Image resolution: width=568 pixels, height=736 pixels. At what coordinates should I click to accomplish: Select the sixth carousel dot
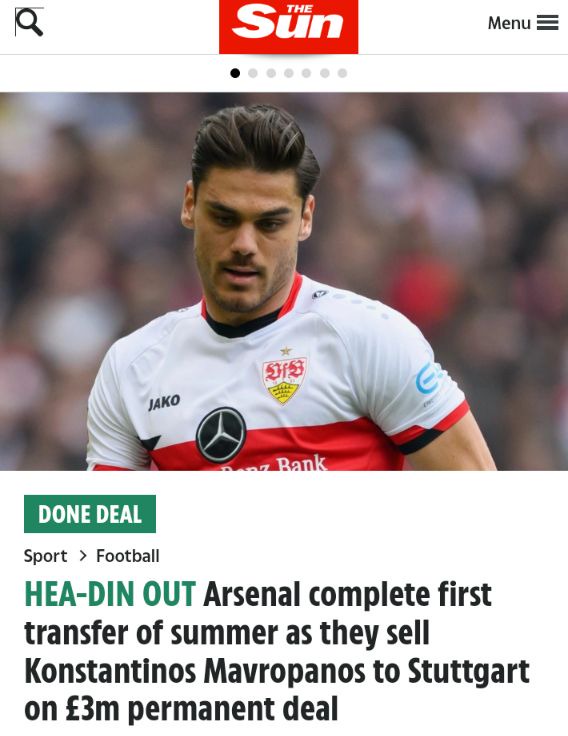coord(324,73)
